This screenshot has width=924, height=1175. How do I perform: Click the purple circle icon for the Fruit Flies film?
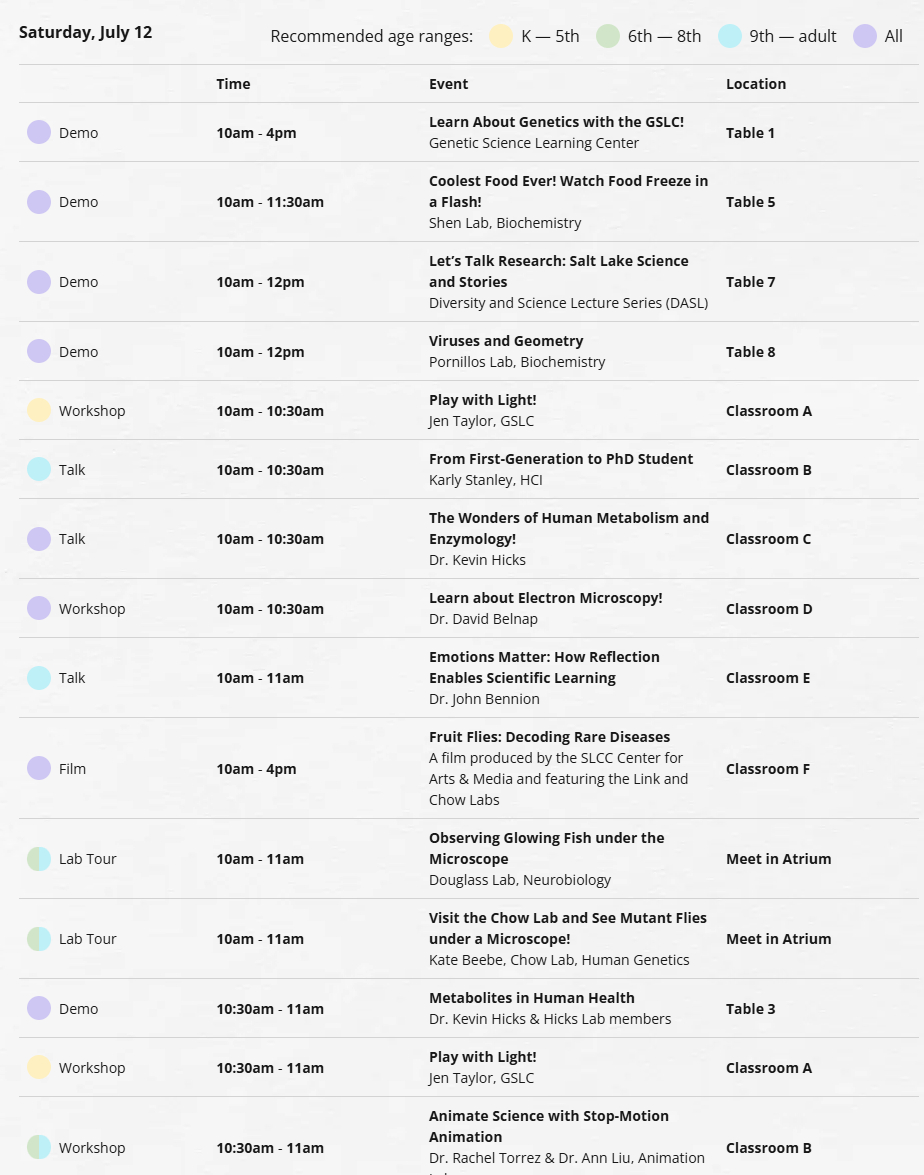tap(39, 768)
